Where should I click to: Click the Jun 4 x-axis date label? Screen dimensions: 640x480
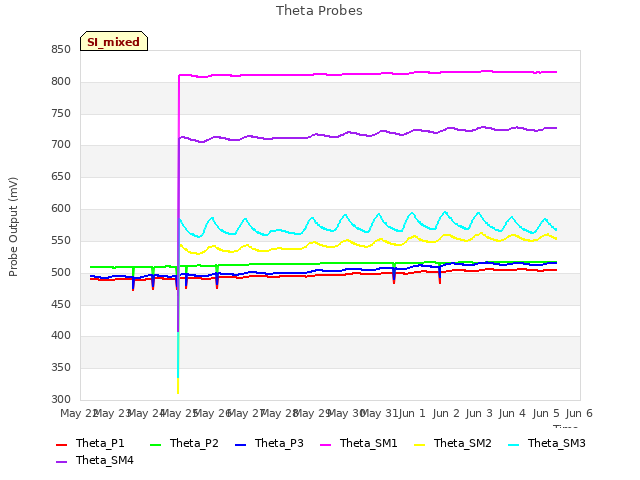(x=512, y=413)
